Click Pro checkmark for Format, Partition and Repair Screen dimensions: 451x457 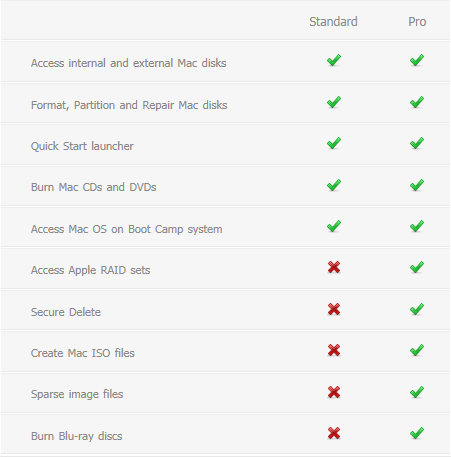(x=417, y=102)
